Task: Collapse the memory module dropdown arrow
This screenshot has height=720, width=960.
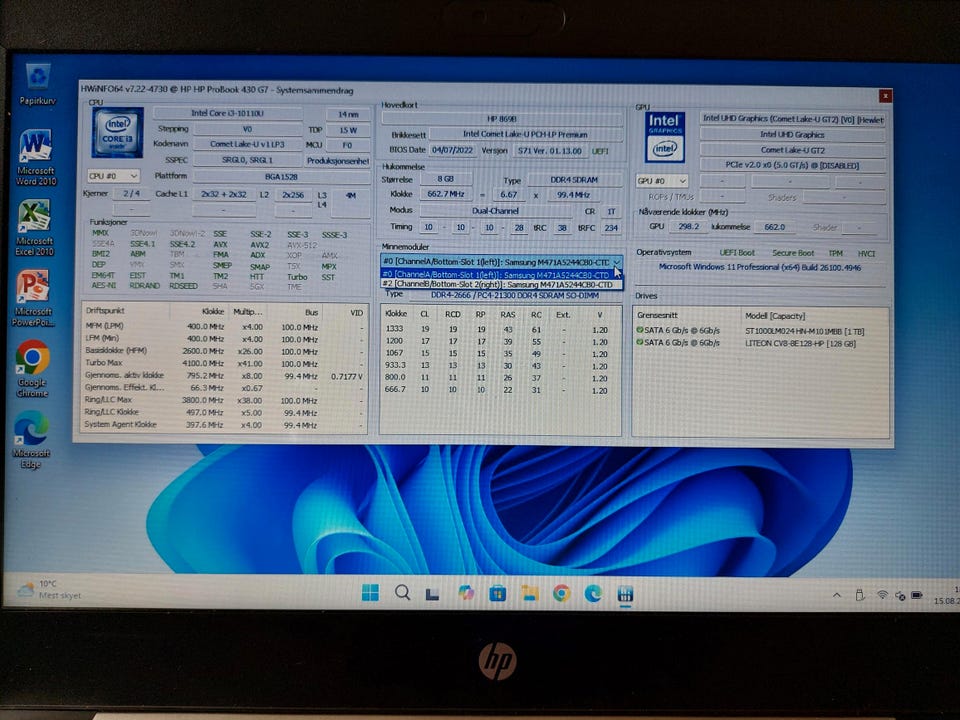Action: click(x=617, y=261)
